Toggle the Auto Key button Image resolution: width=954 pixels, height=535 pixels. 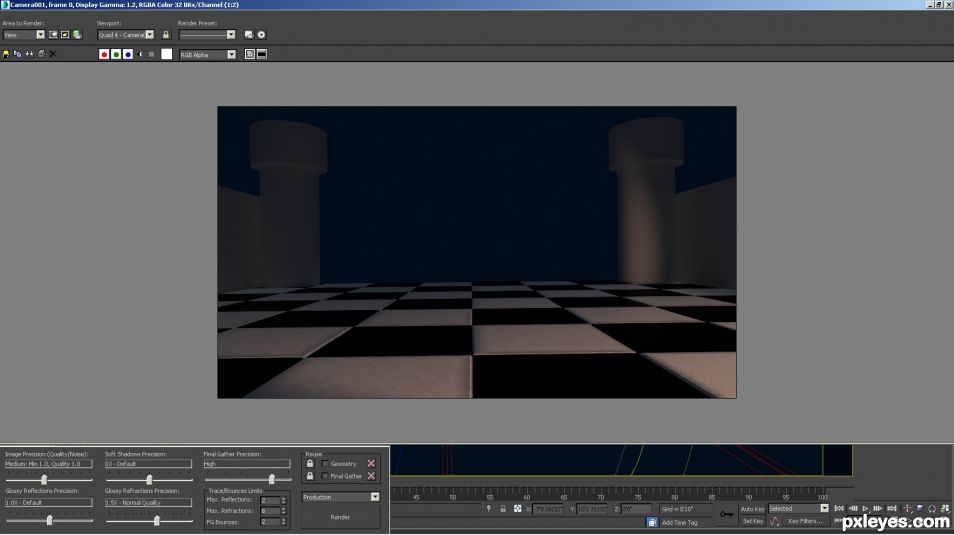click(752, 509)
